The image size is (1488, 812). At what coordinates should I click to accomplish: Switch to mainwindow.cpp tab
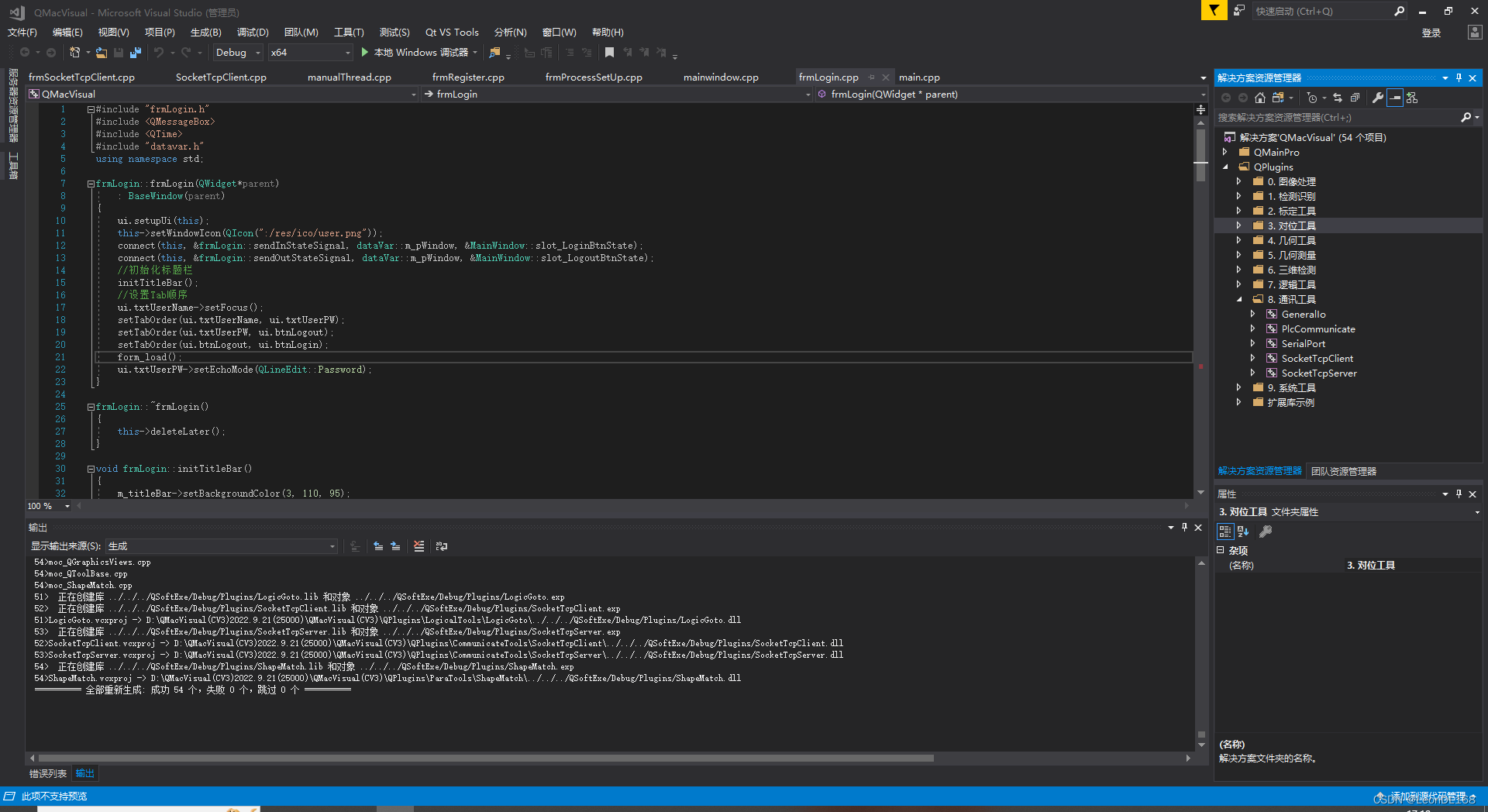coord(721,77)
